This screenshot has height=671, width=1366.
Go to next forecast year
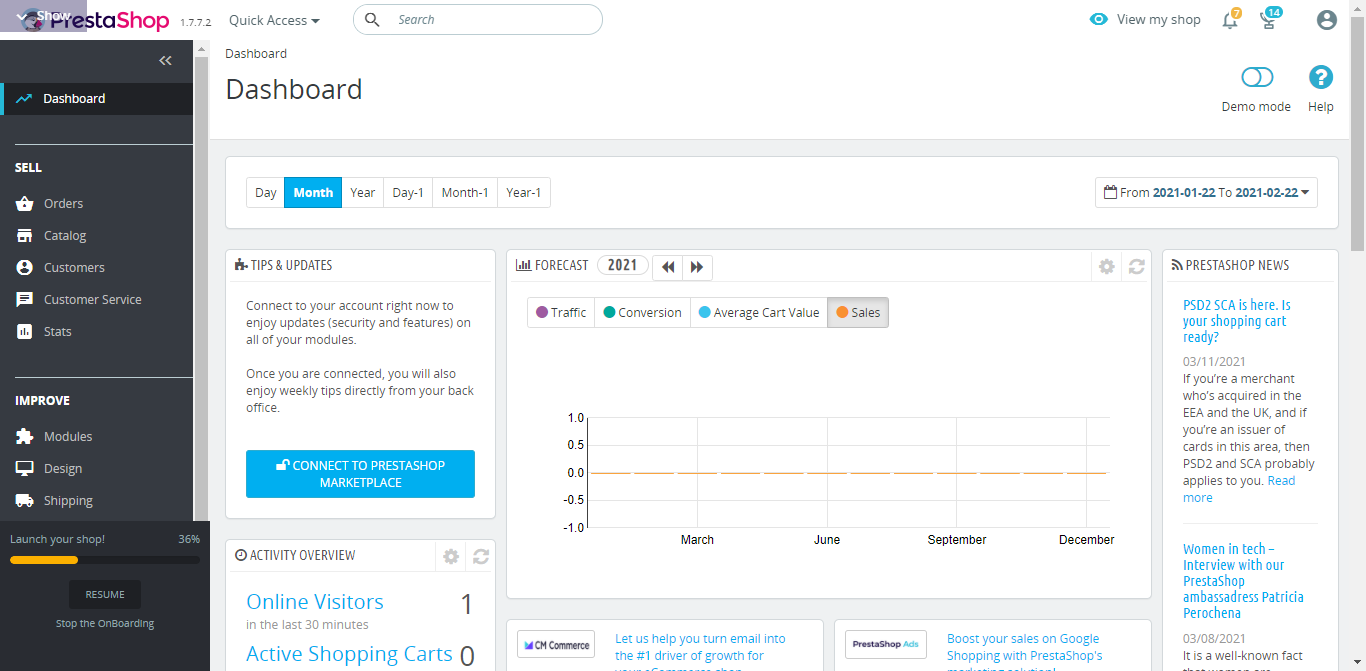click(697, 267)
